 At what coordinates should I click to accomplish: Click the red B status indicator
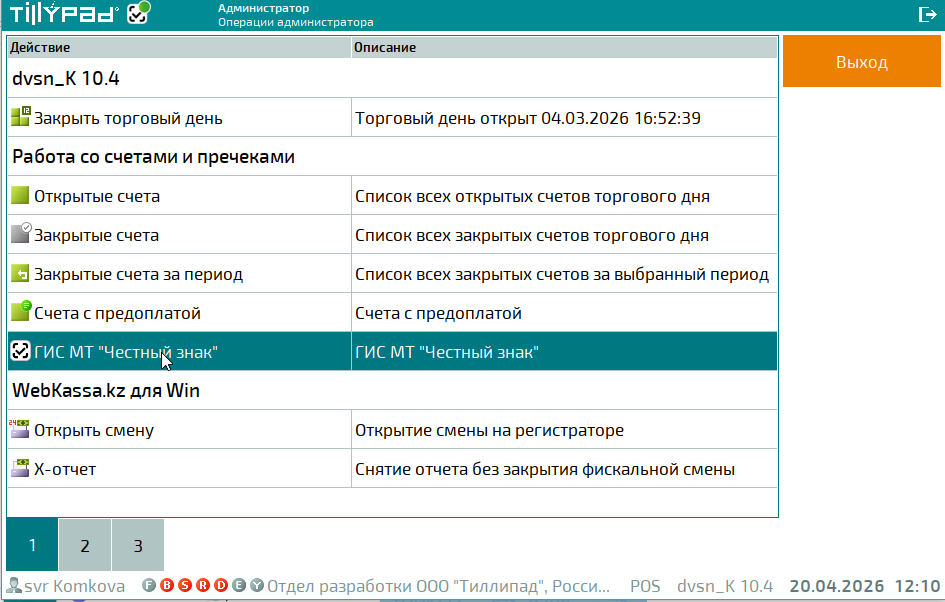point(167,585)
